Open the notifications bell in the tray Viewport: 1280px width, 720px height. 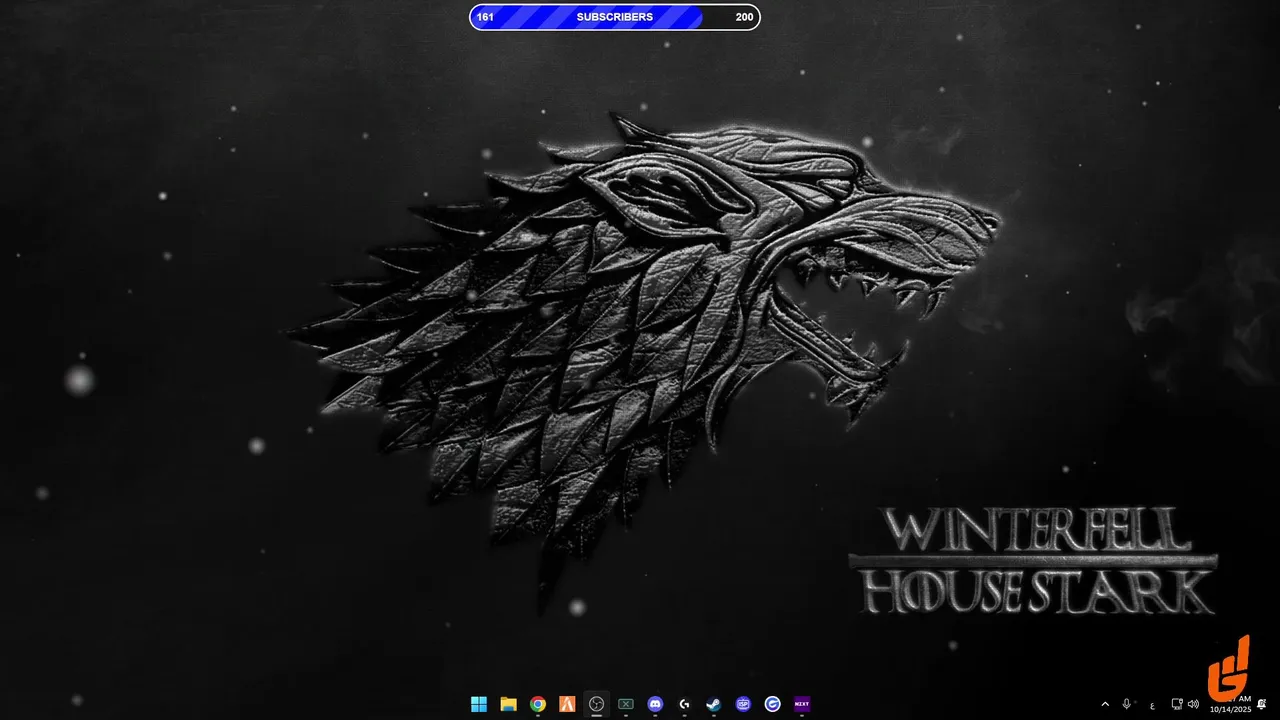coord(1262,704)
